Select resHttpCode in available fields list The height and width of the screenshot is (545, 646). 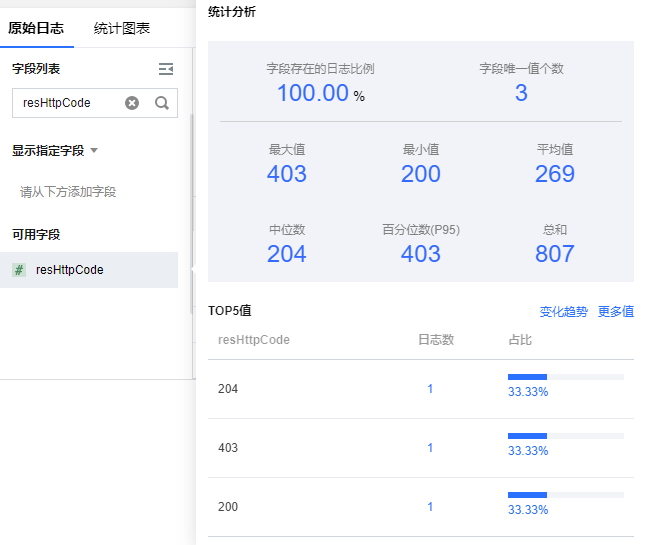click(x=70, y=270)
